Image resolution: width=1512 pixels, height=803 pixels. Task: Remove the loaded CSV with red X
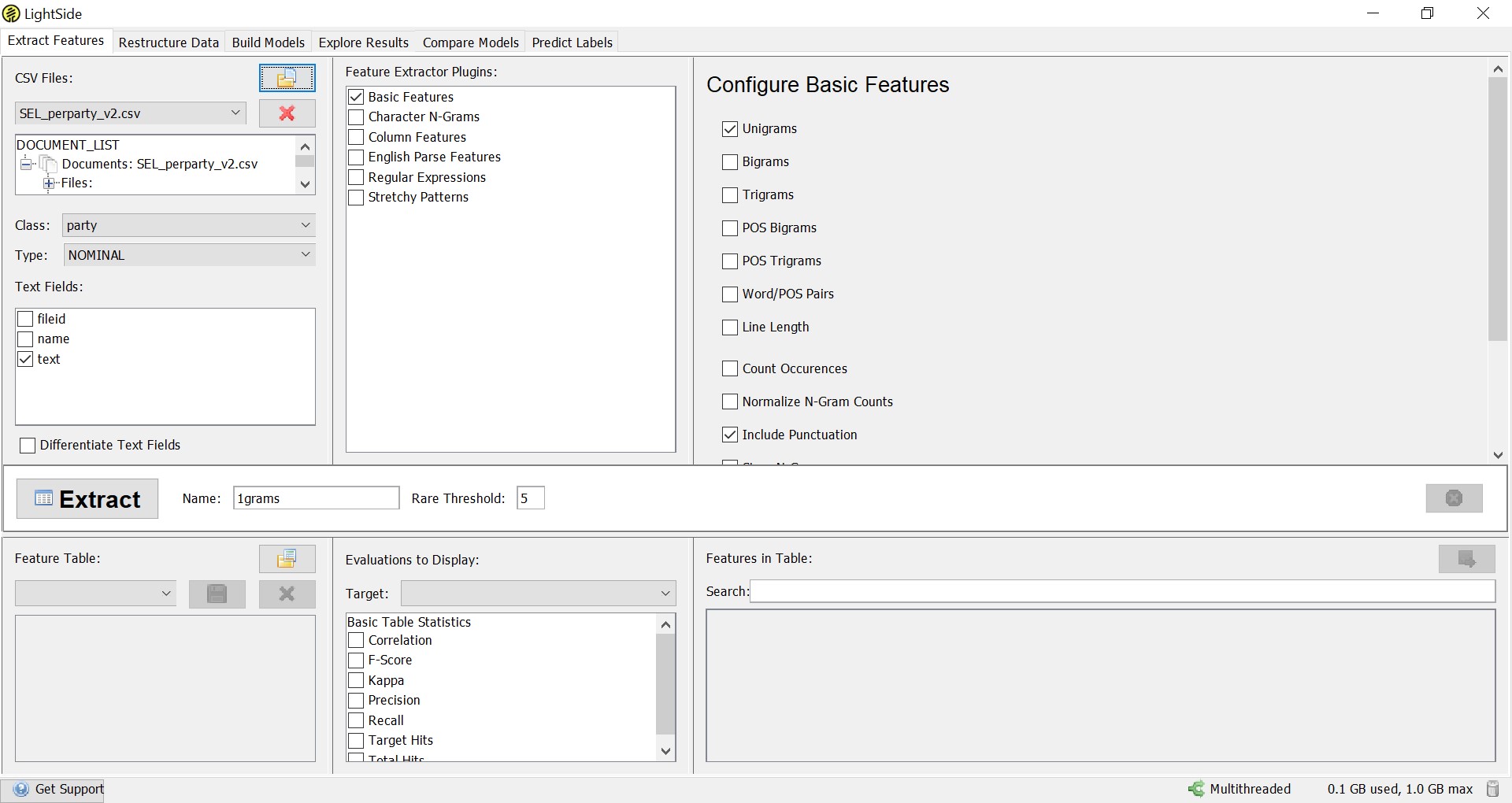[287, 113]
